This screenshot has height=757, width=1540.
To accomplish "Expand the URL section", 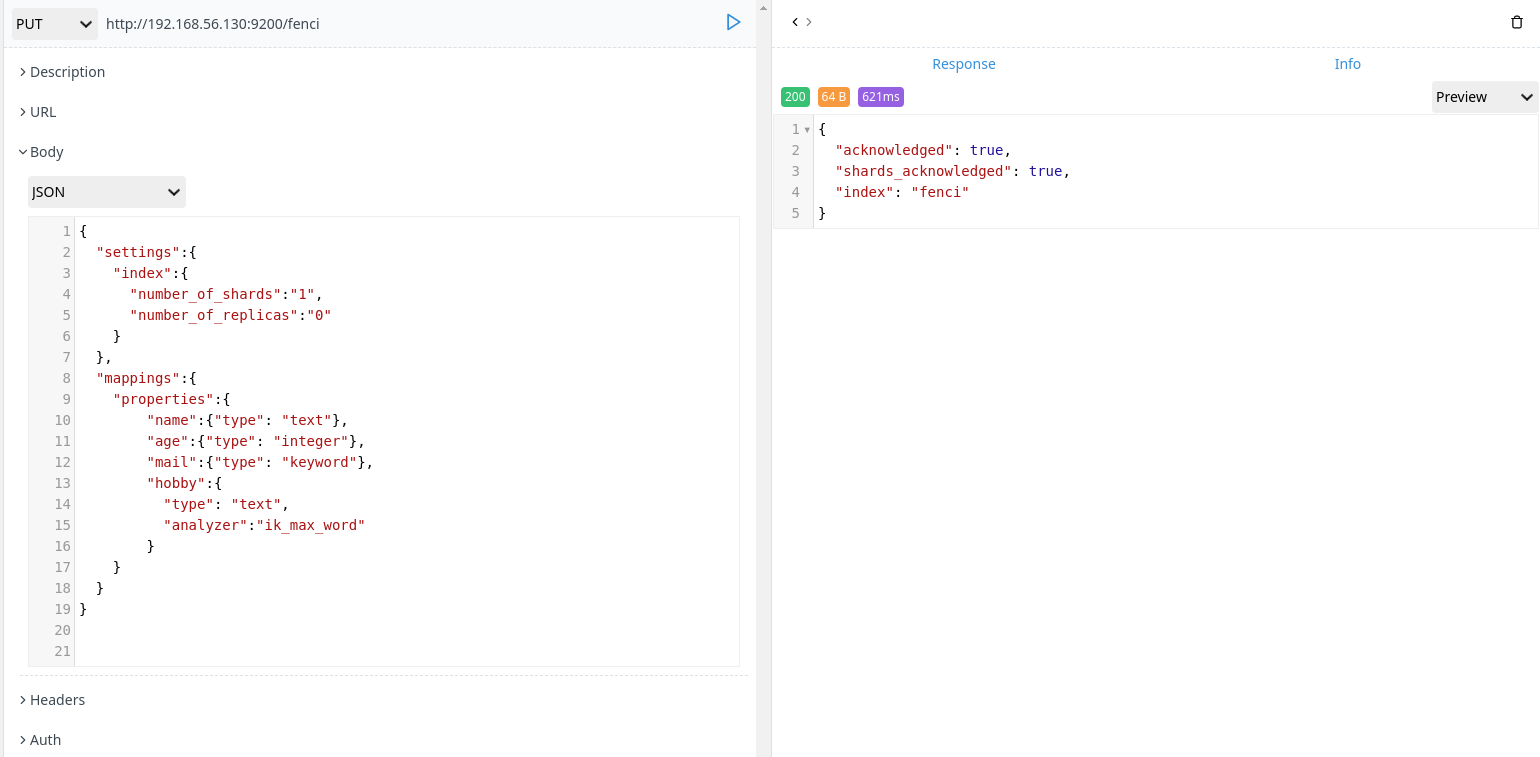I will [x=38, y=111].
